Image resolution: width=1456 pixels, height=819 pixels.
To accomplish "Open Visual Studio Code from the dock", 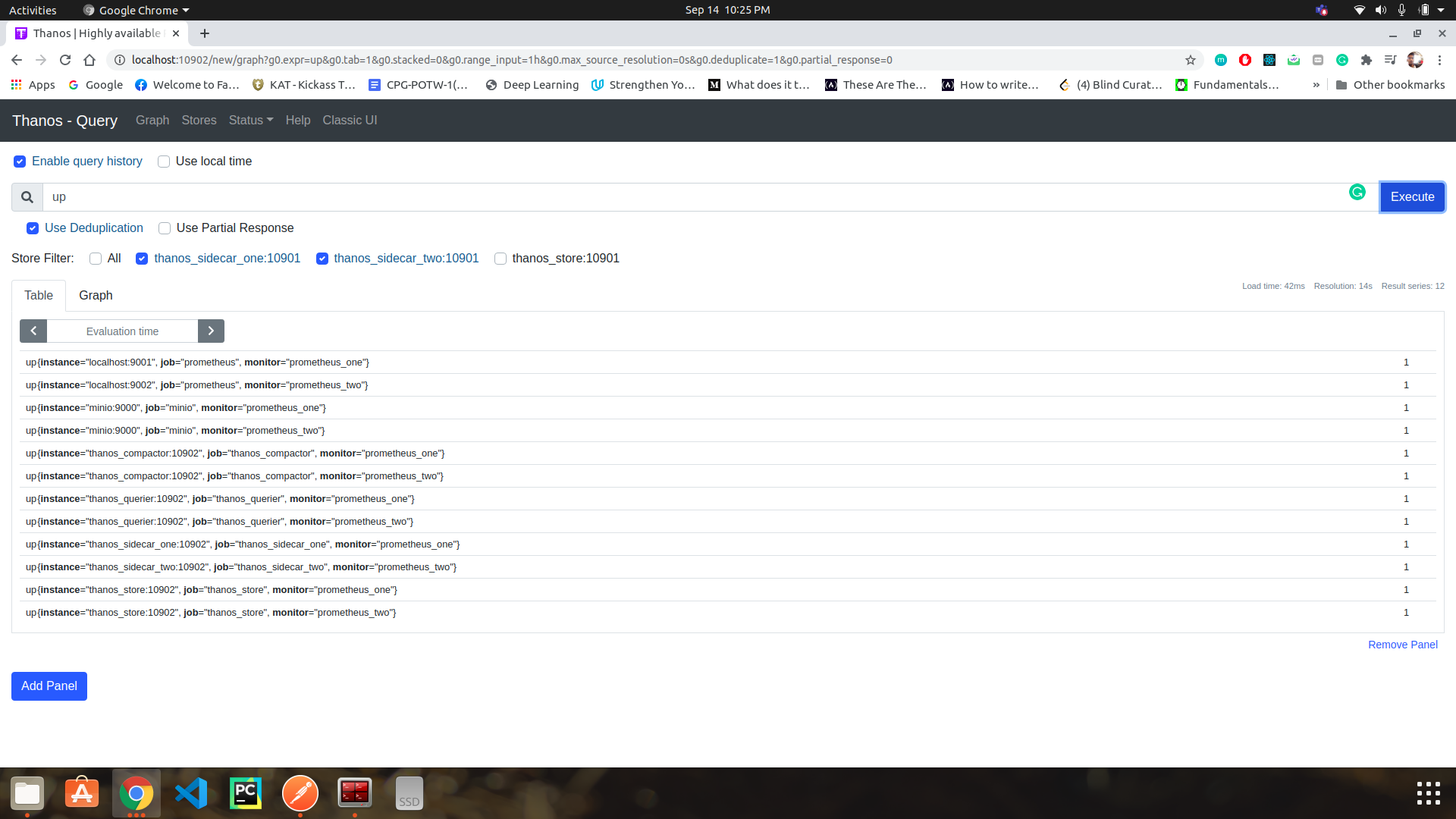I will coord(191,793).
